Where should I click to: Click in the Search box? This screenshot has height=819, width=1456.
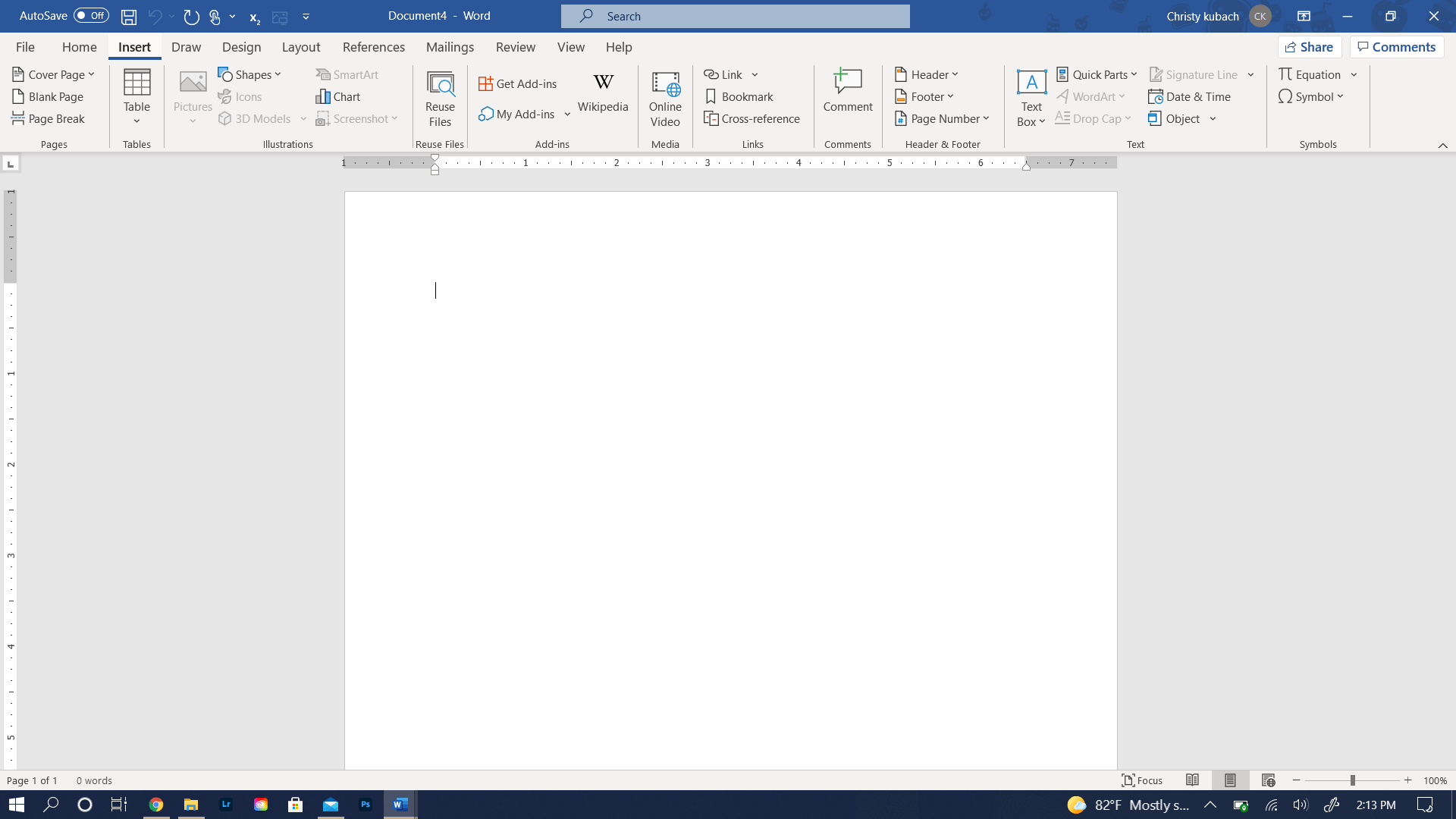736,16
